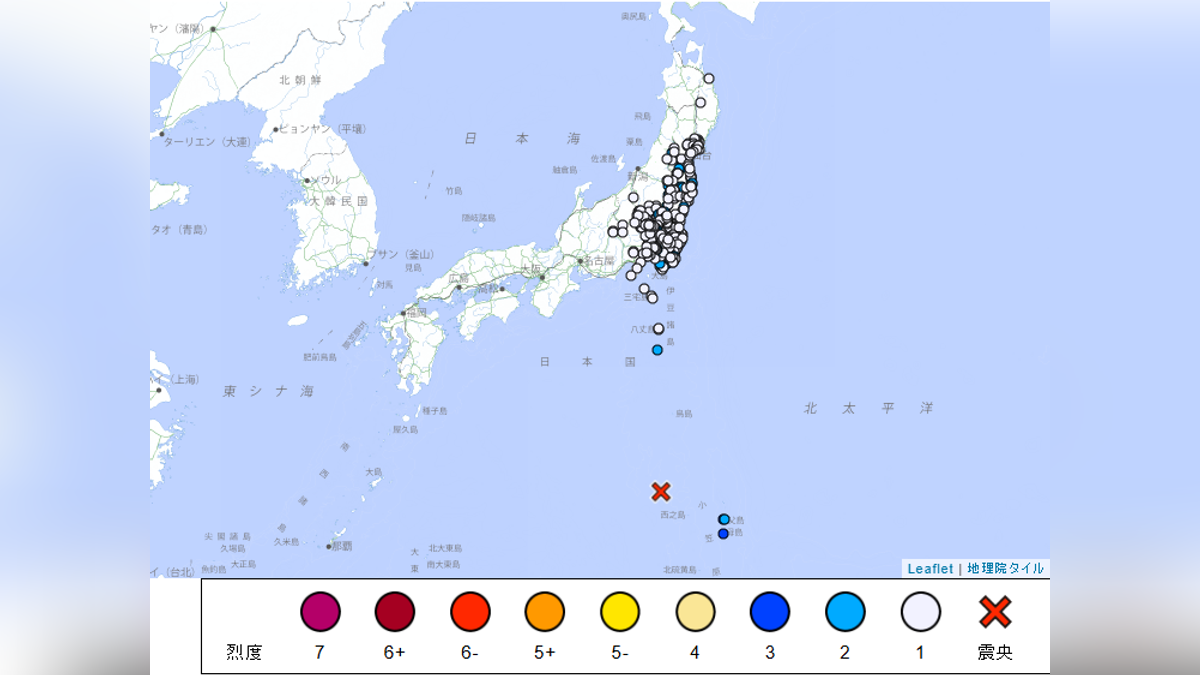Click the light blue marker south of 八丈島

(x=657, y=350)
